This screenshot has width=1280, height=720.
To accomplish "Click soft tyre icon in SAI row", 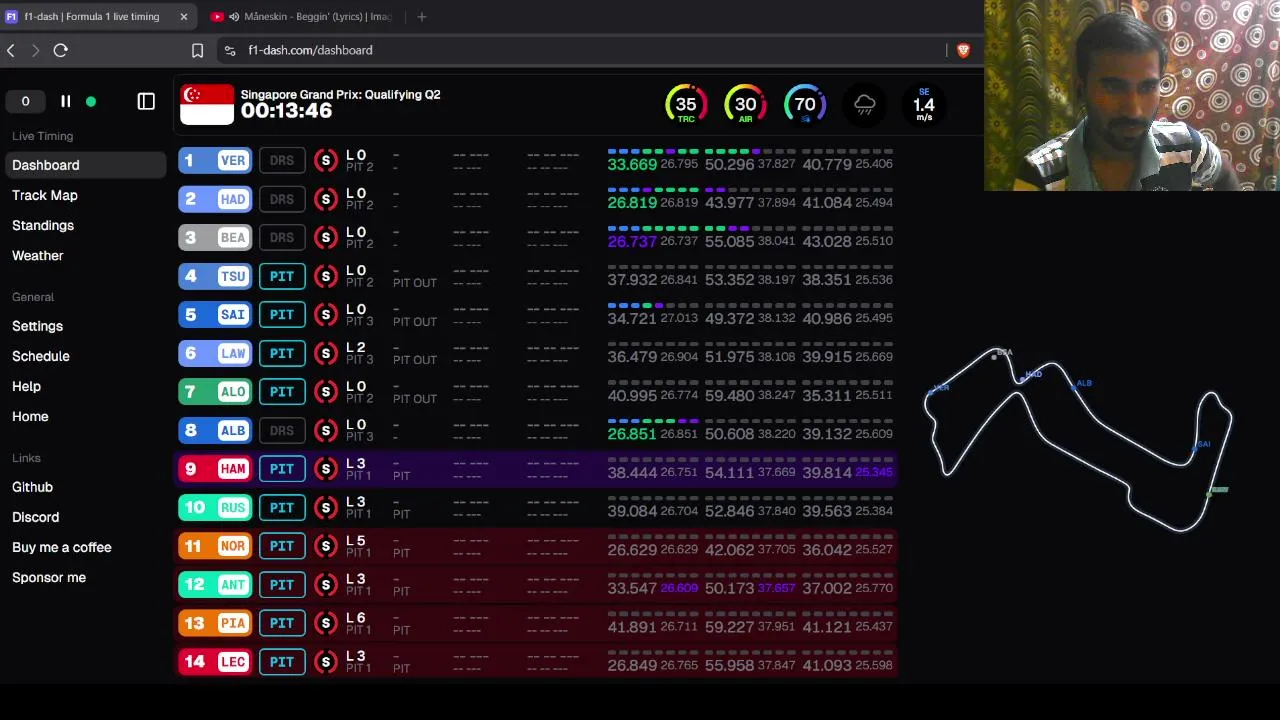I will 325,314.
